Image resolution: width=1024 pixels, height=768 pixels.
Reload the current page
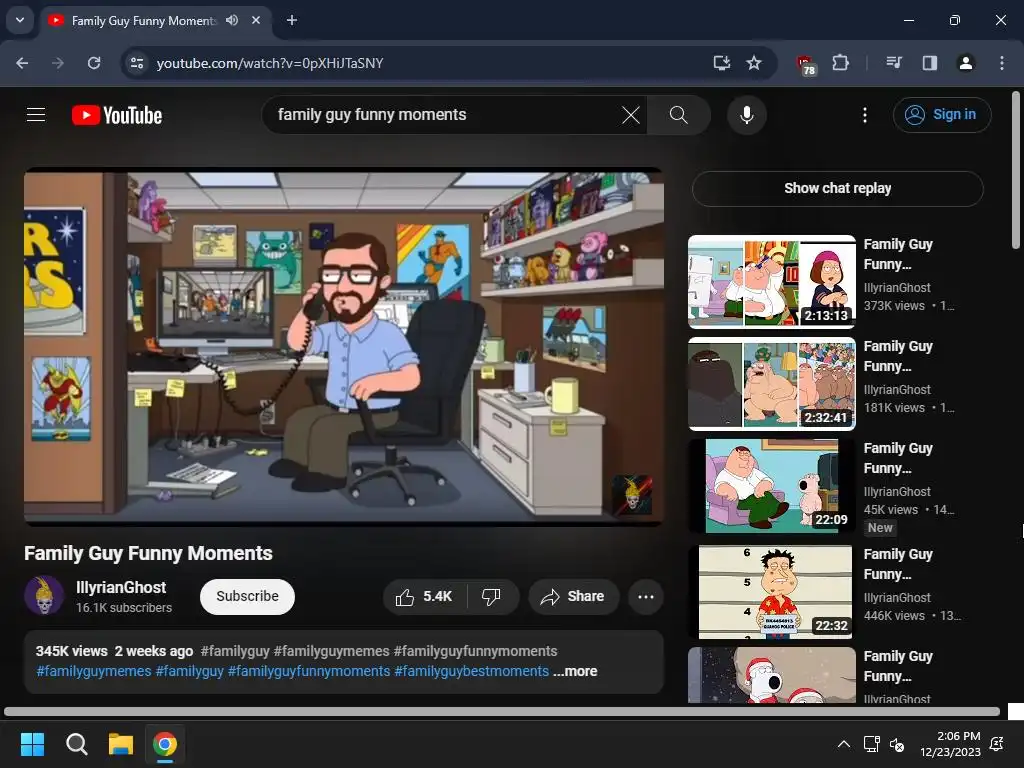94,63
